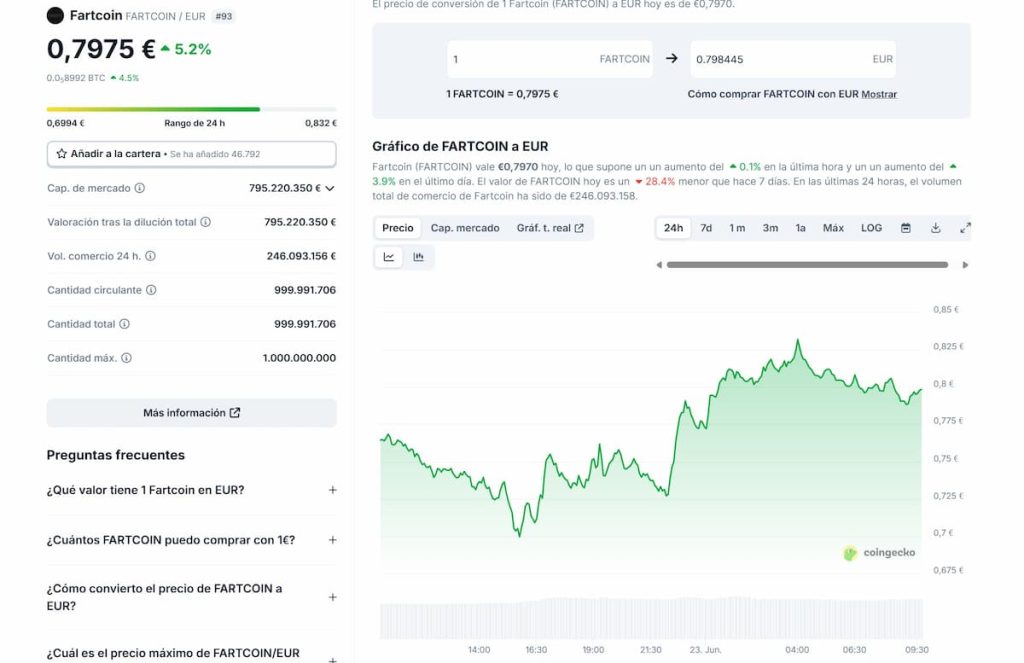Expand the Cap. de mercado value chevron
Viewport: 1024px width, 663px height.
click(330, 189)
